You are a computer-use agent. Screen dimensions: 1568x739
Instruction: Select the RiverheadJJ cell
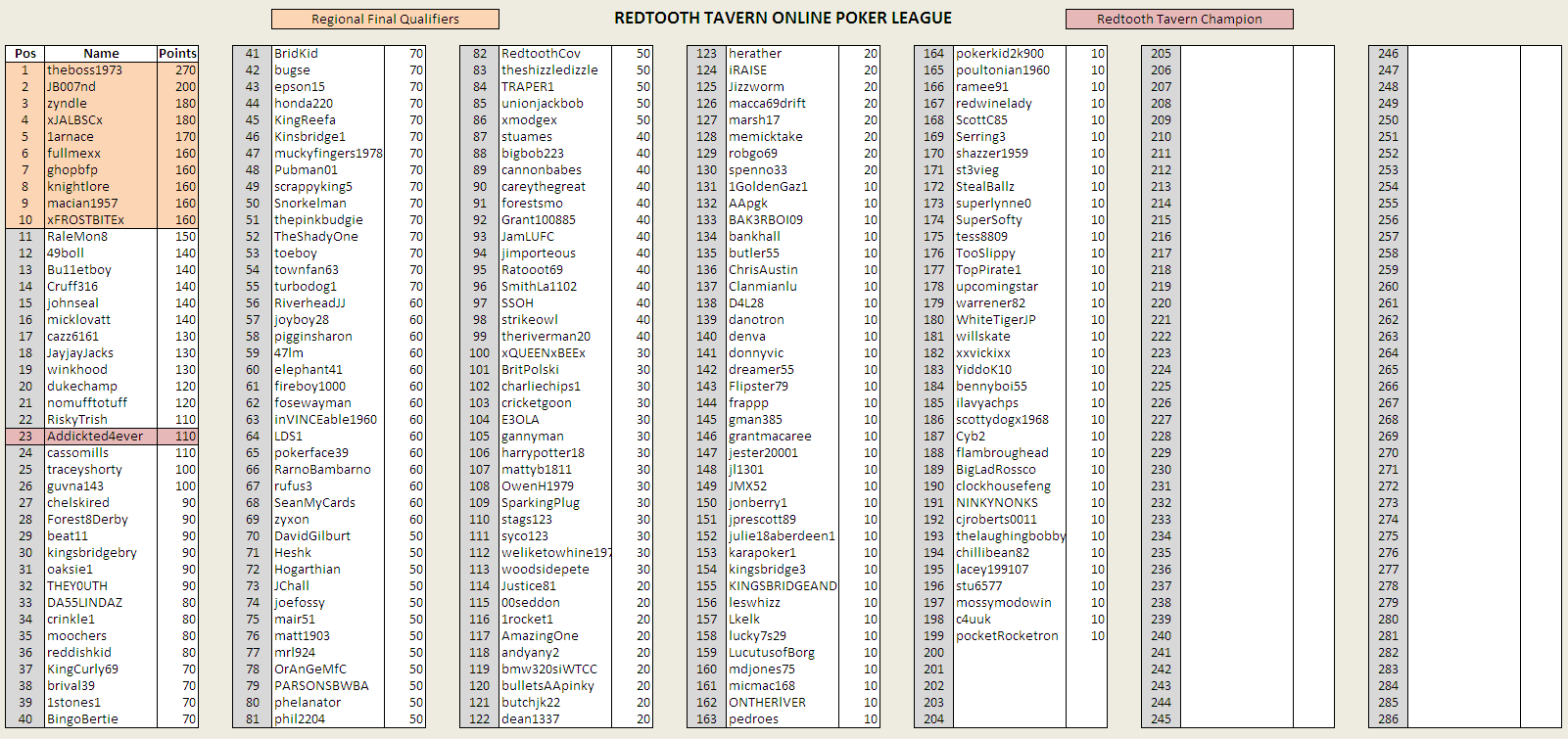[x=328, y=303]
